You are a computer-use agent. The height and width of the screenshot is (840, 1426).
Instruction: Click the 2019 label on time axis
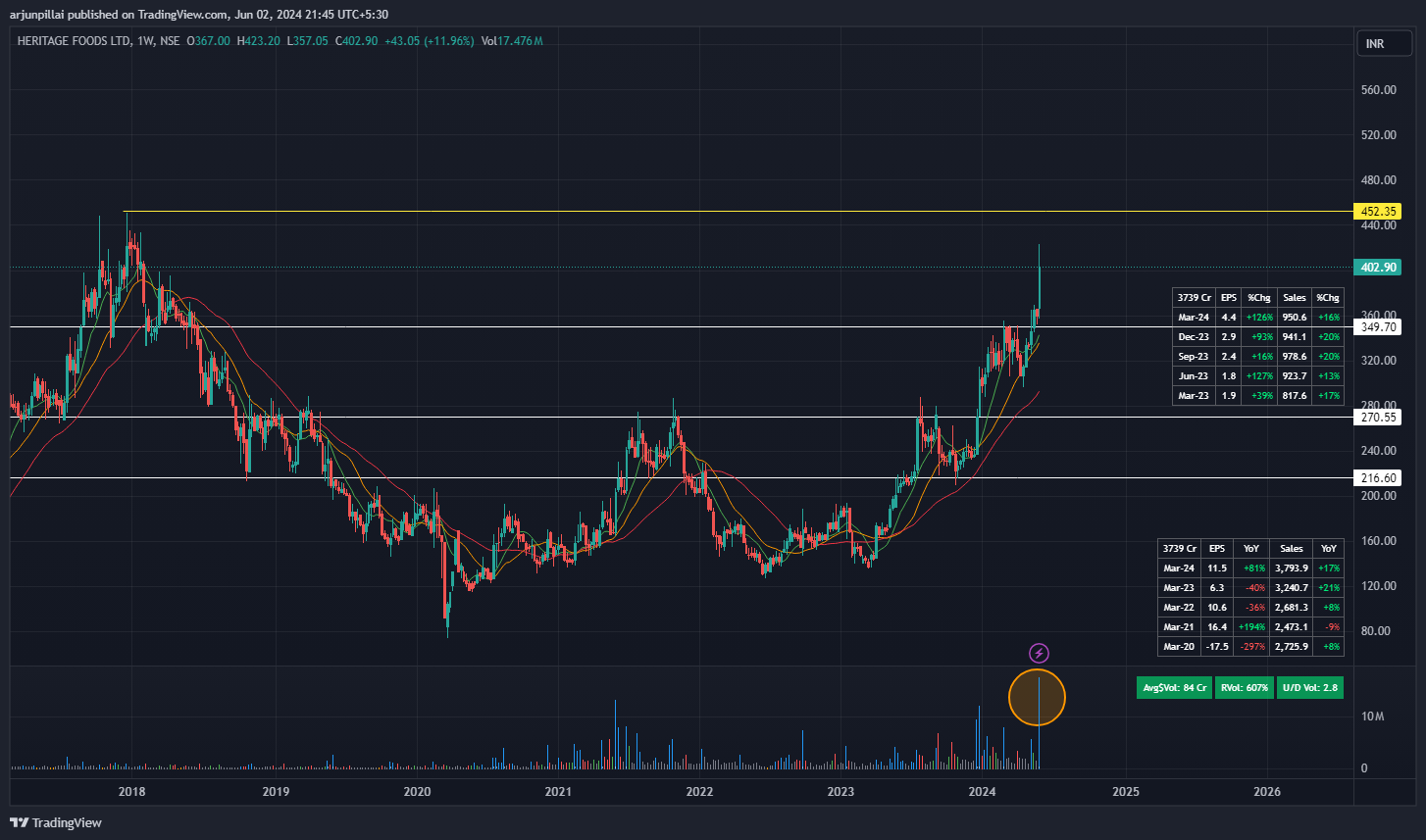tap(276, 791)
